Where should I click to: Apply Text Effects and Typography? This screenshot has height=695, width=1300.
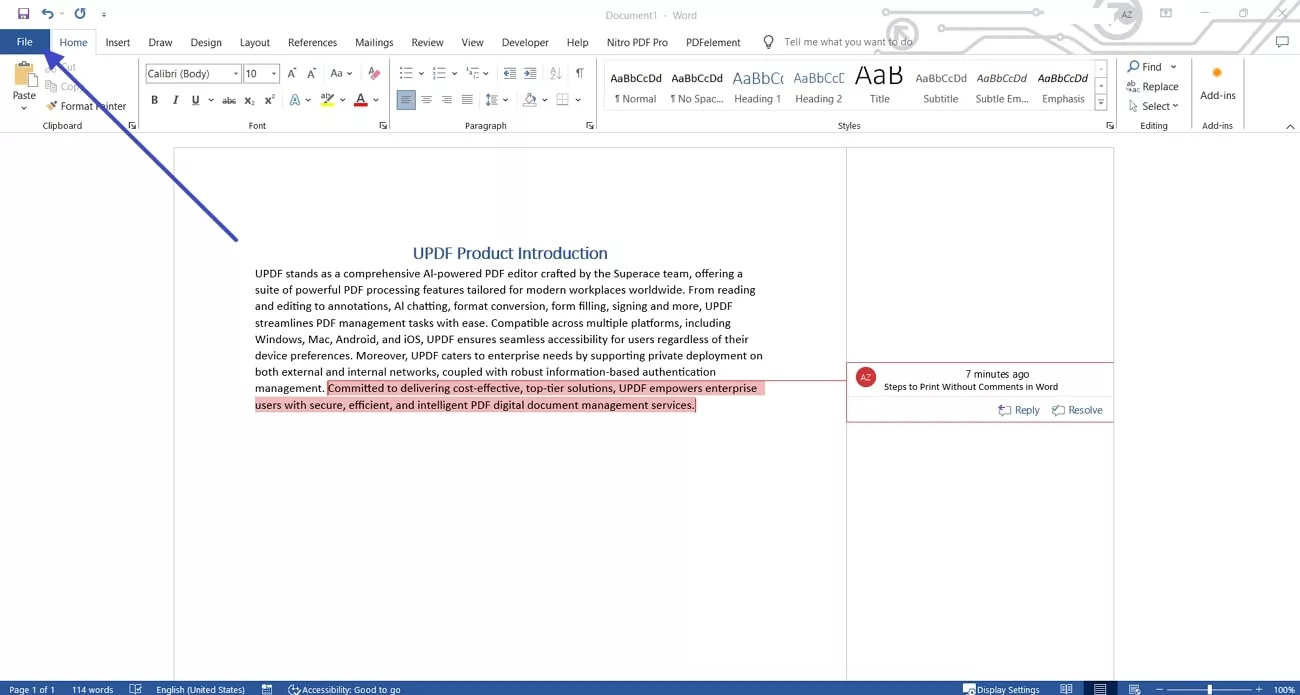[x=295, y=100]
